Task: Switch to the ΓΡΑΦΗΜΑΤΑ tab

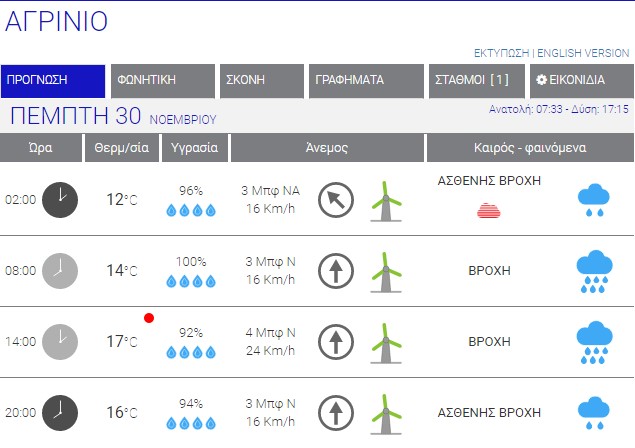Action: pos(364,80)
